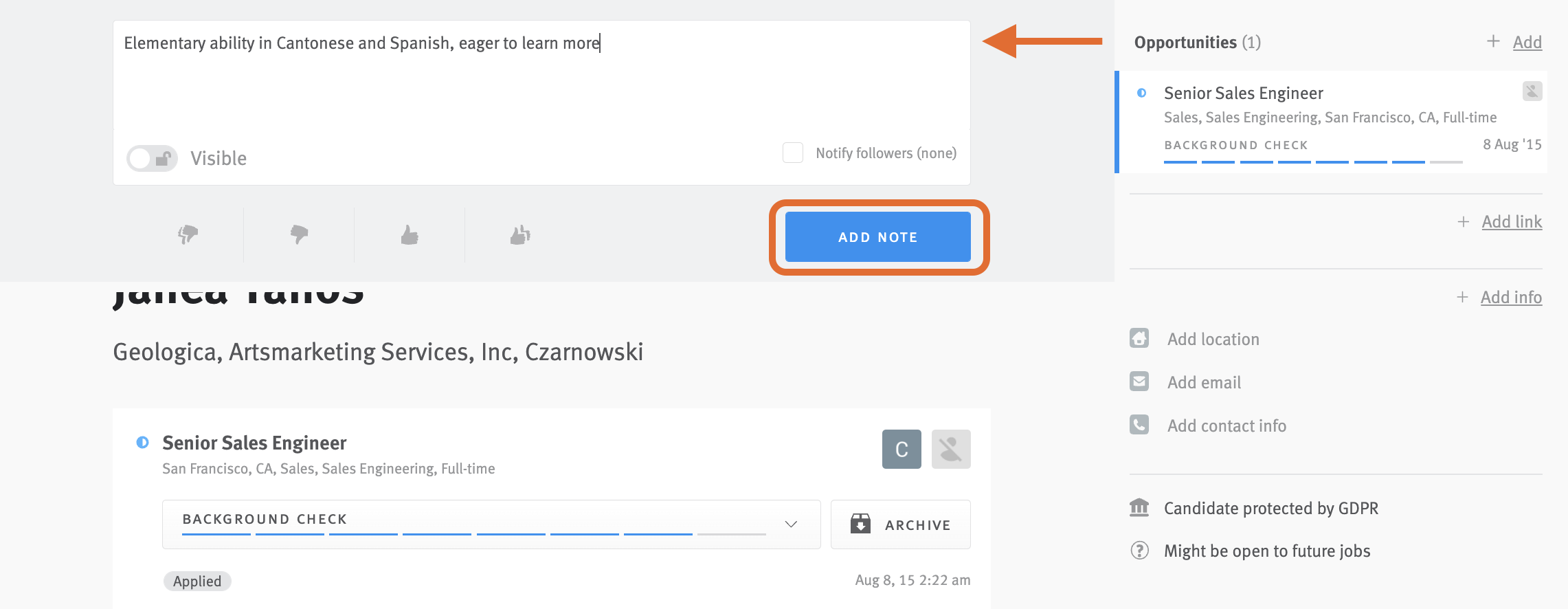The image size is (1568, 609).
Task: Click the GDPR protection bank icon
Action: tap(1139, 508)
